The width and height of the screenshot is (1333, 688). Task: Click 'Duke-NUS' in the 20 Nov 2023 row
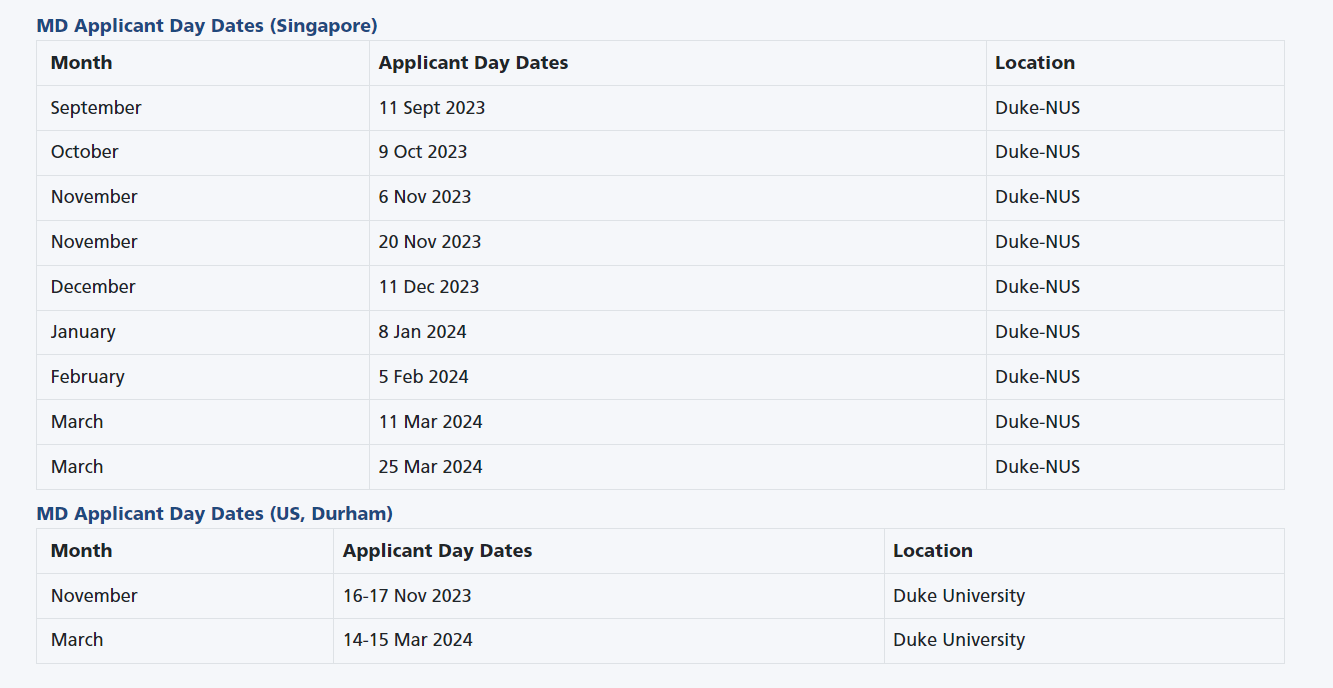1038,242
